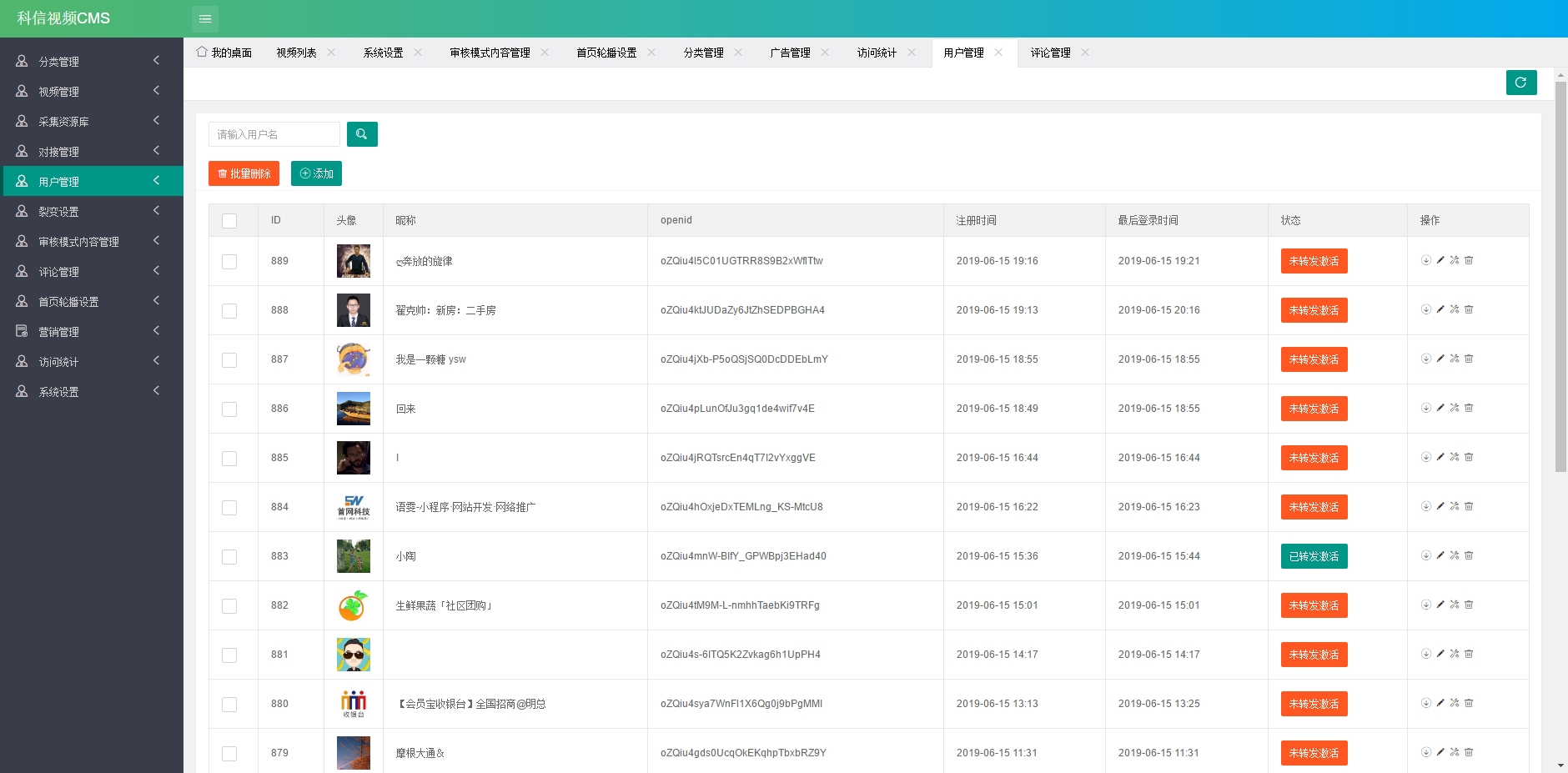Delete user 884 with trash icon
The width and height of the screenshot is (1568, 773).
click(1469, 506)
